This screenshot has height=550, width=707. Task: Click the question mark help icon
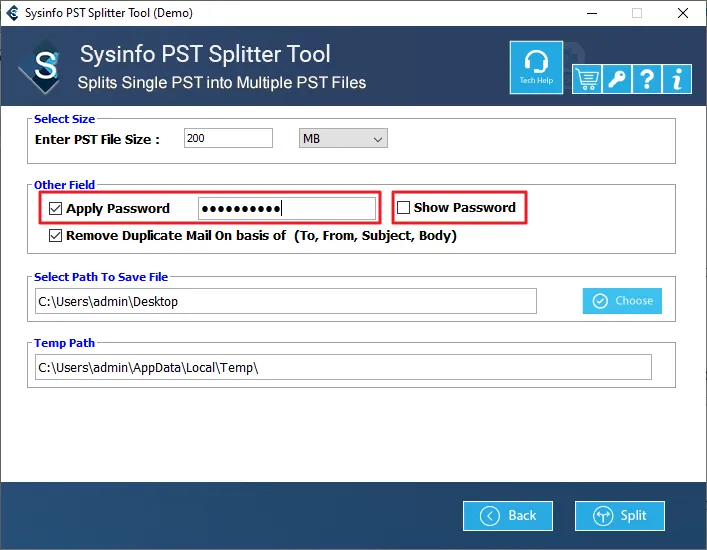click(647, 79)
